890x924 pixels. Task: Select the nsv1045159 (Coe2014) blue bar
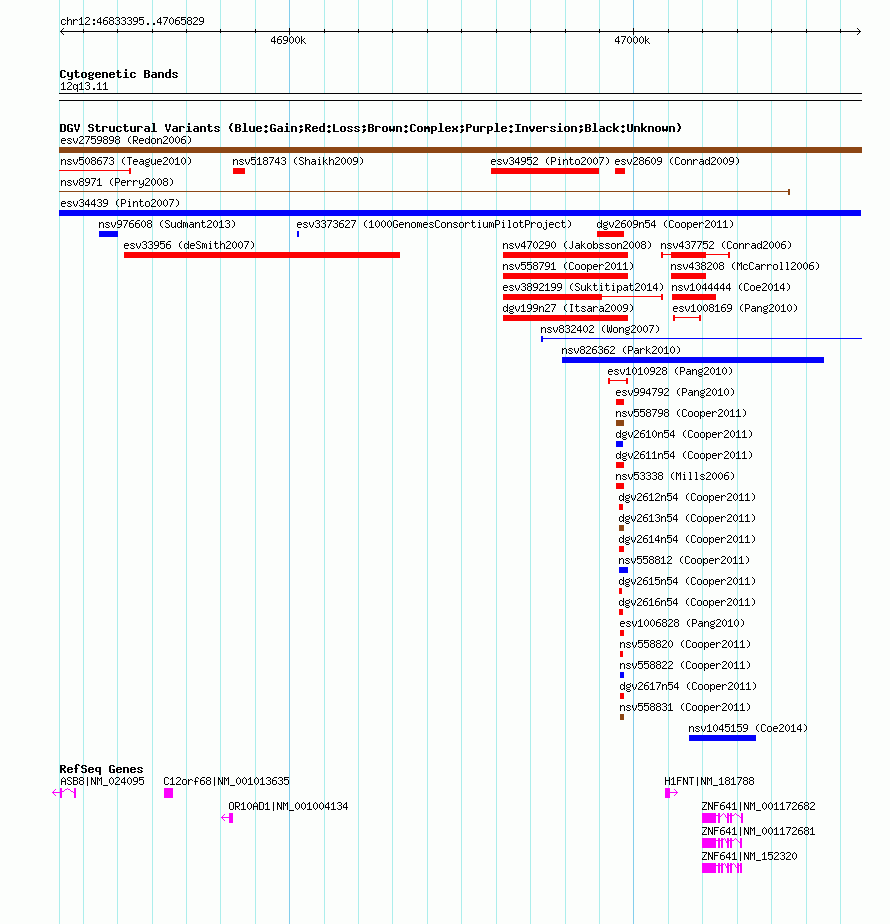pyautogui.click(x=722, y=738)
